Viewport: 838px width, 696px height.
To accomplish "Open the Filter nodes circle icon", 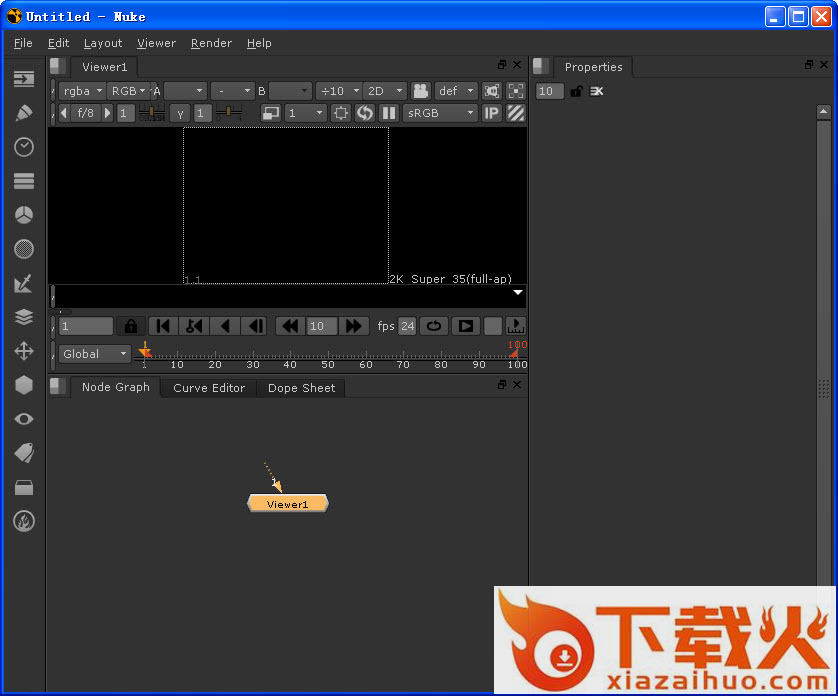I will point(24,249).
